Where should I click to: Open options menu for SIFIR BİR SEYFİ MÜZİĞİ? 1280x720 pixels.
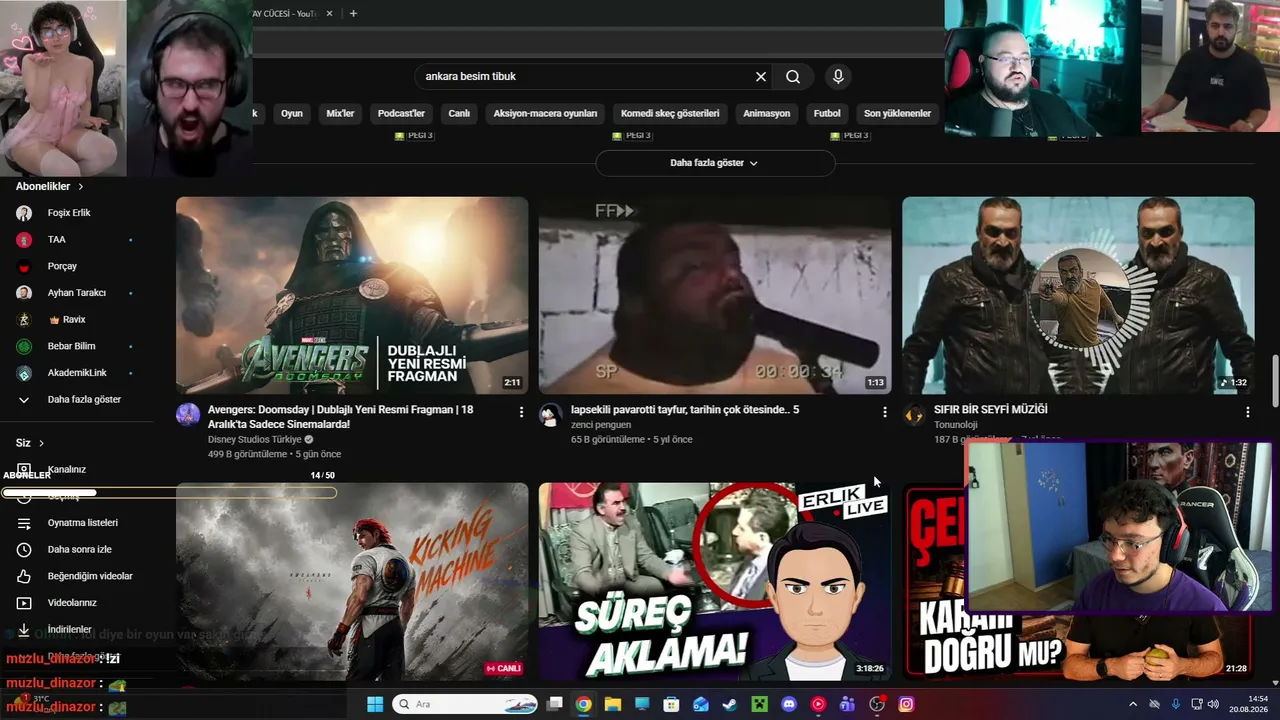tap(1247, 411)
